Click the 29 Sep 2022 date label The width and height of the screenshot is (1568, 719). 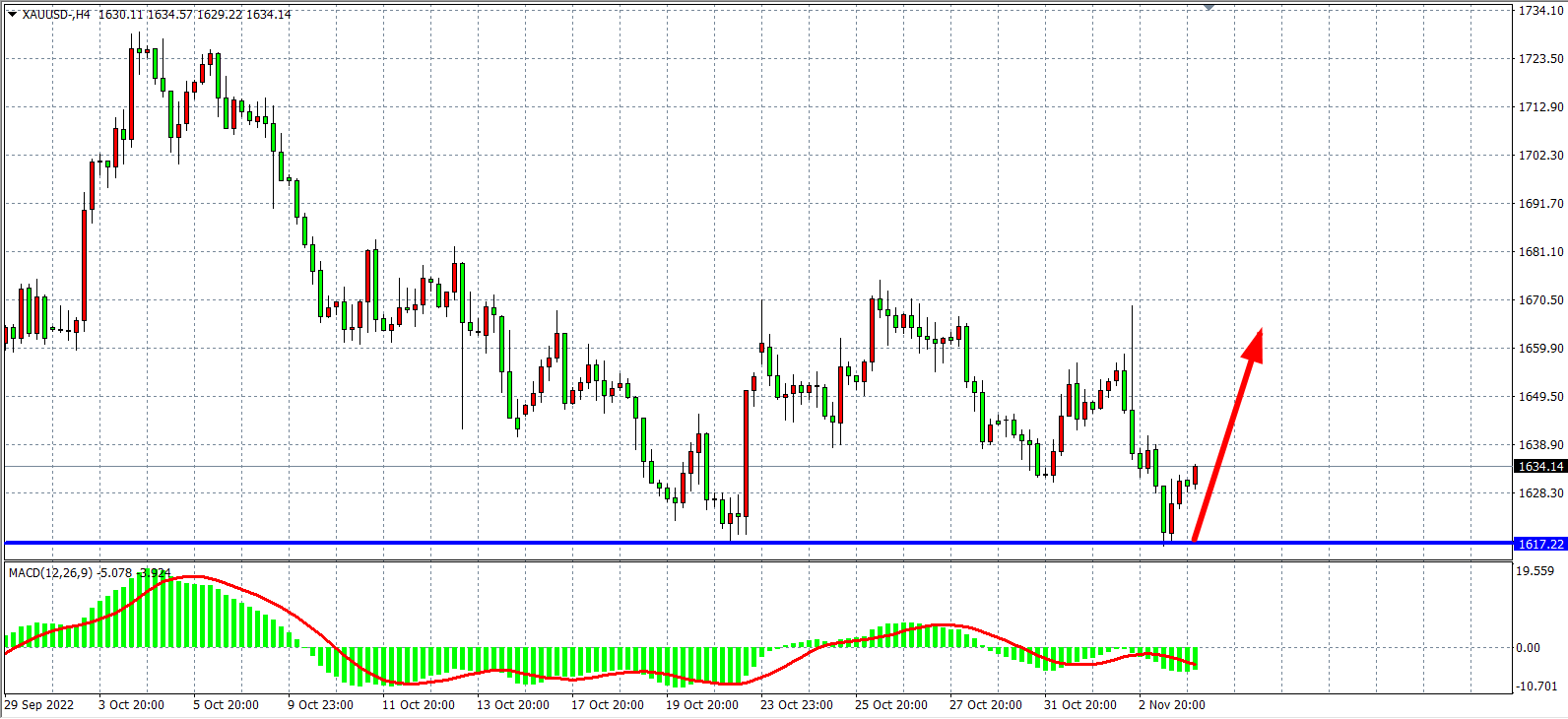tap(39, 705)
